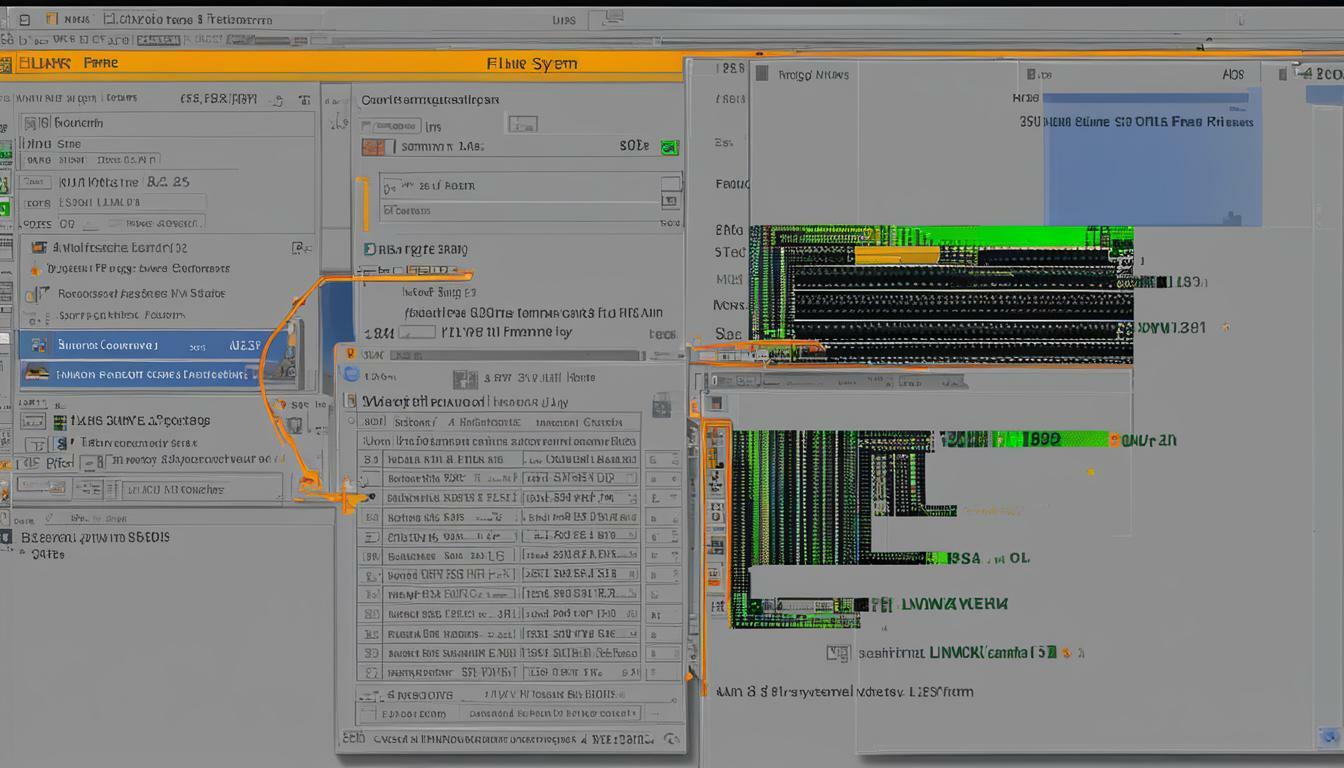Screen dimensions: 1344x768
Task: Toggle the checkbox beside the LINVKU canta entry
Action: point(836,652)
